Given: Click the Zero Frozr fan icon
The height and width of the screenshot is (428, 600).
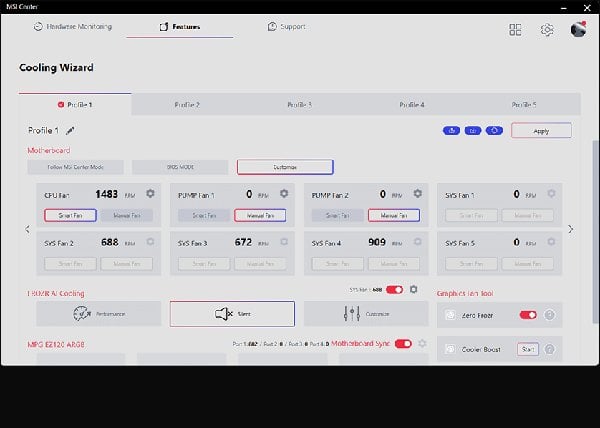Looking at the screenshot, I should (x=450, y=315).
